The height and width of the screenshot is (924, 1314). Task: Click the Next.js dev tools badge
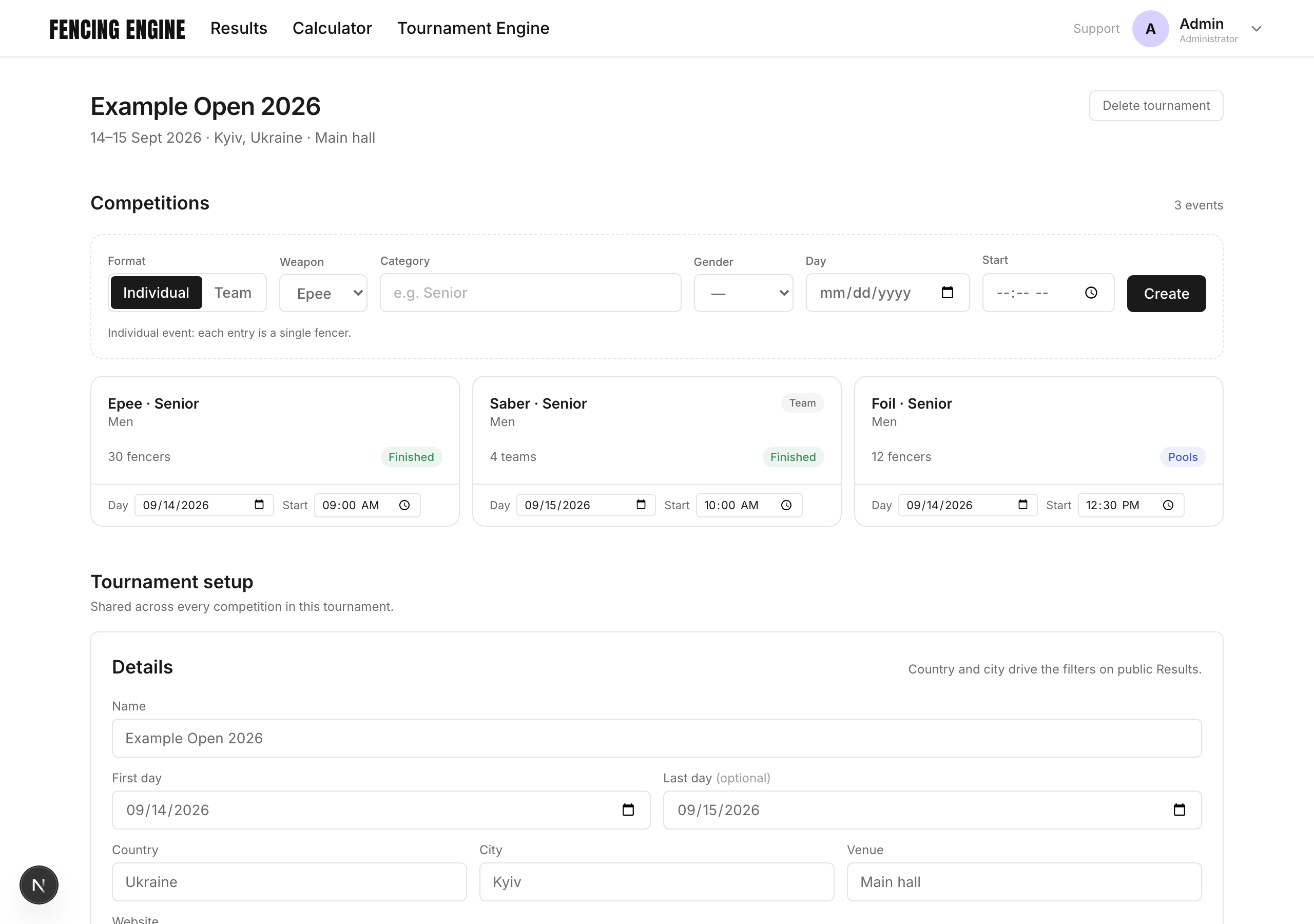[39, 884]
